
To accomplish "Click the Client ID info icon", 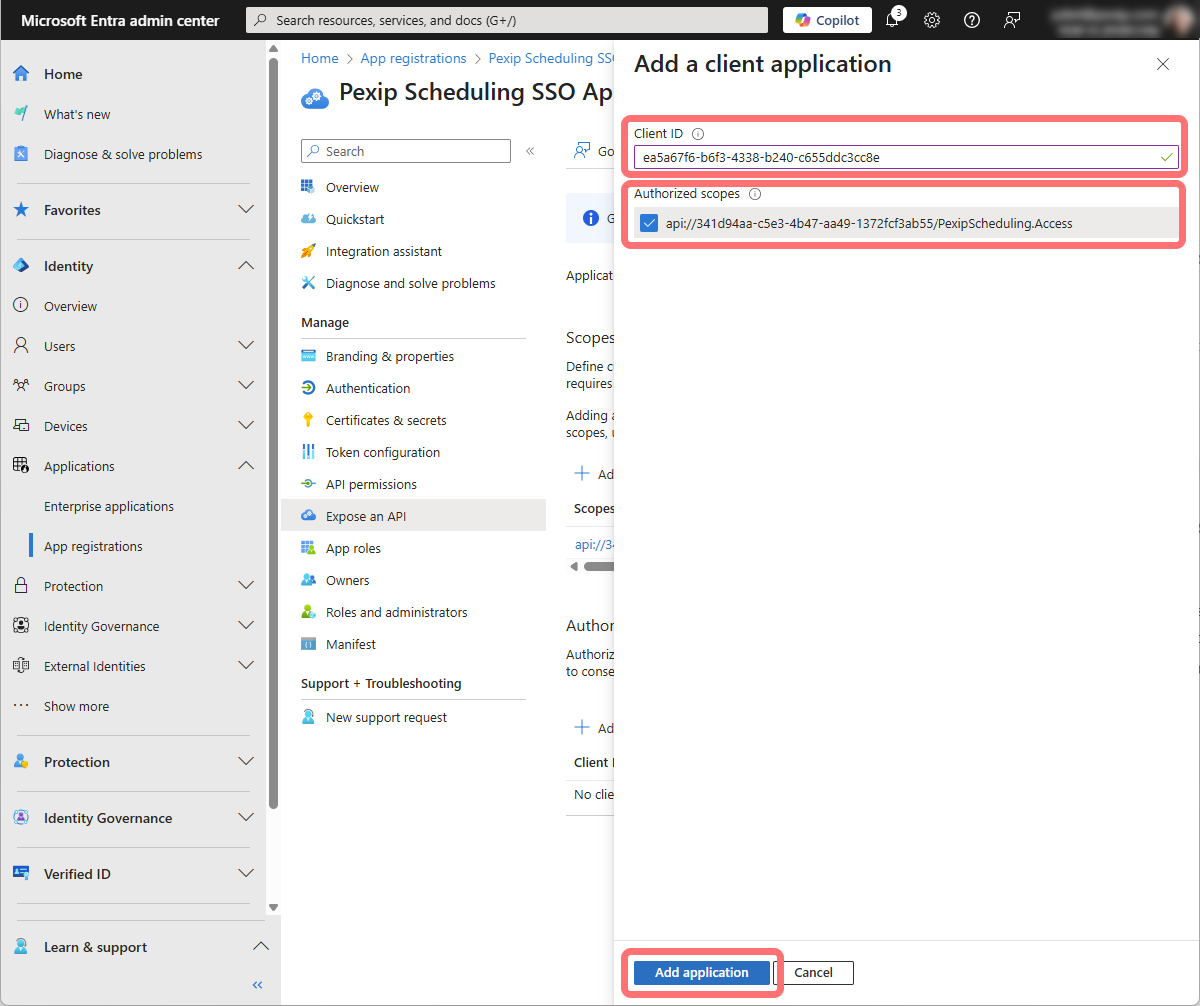I will 698,134.
